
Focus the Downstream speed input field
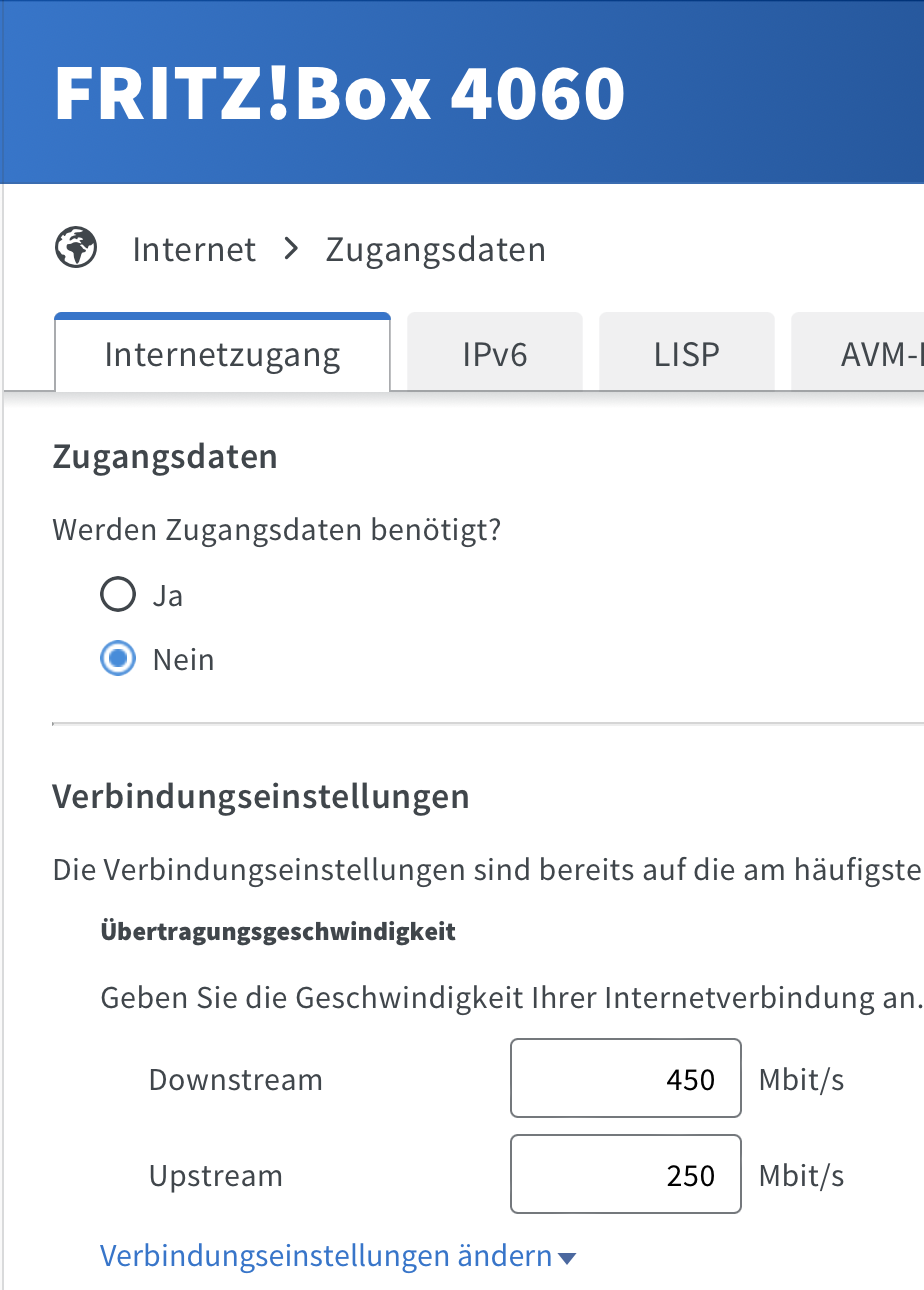pyautogui.click(x=626, y=1078)
